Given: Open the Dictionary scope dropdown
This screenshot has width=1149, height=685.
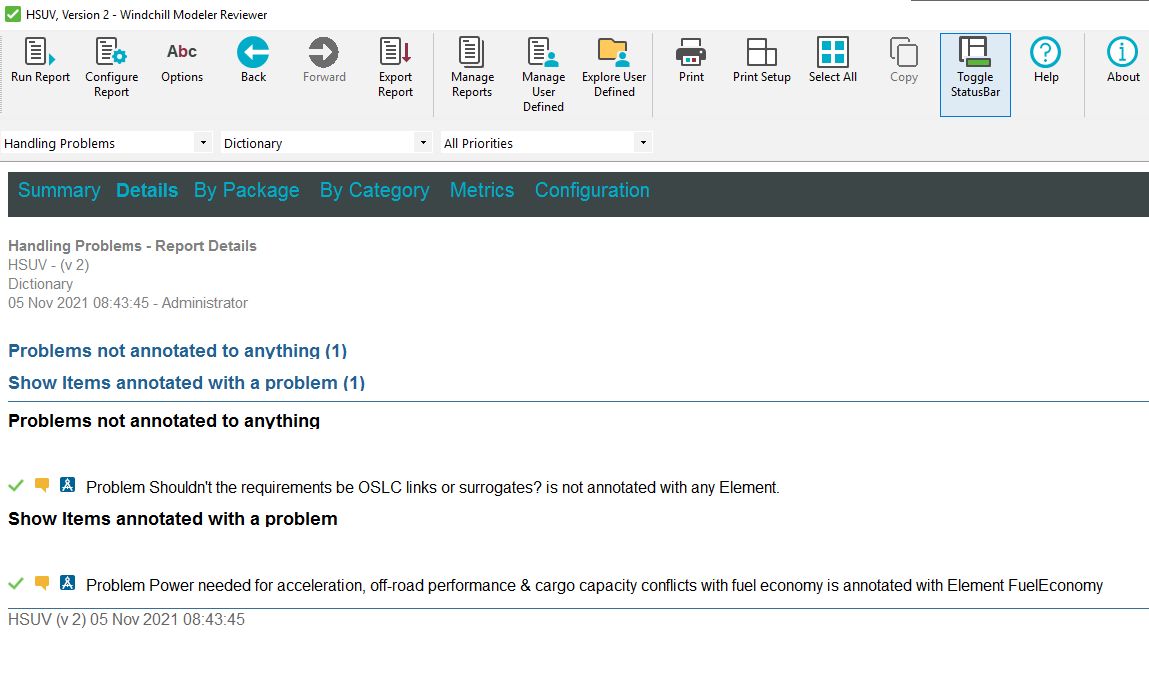Looking at the screenshot, I should pos(423,142).
